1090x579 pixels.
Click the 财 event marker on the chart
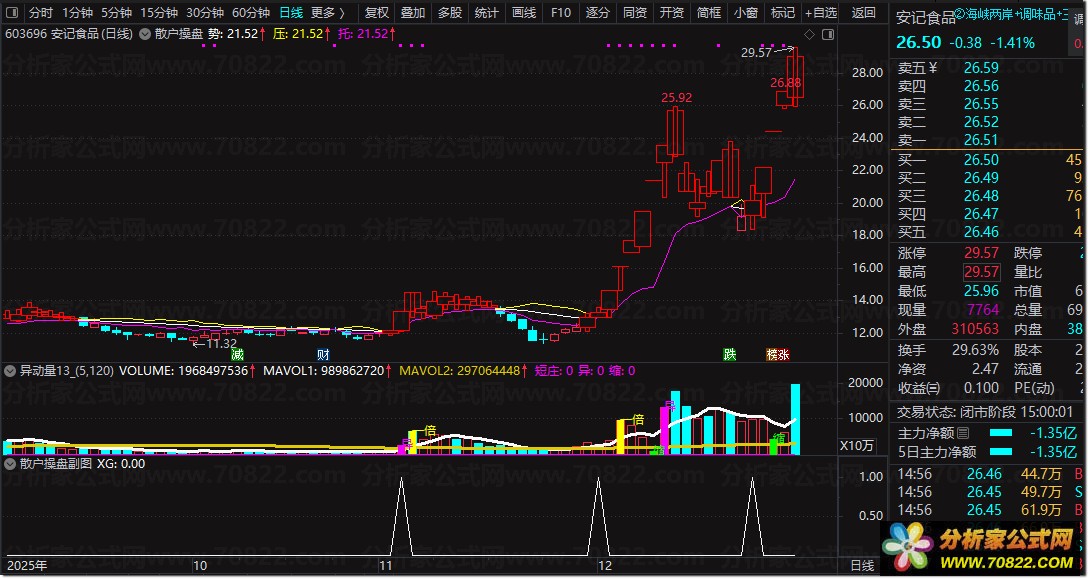click(323, 354)
